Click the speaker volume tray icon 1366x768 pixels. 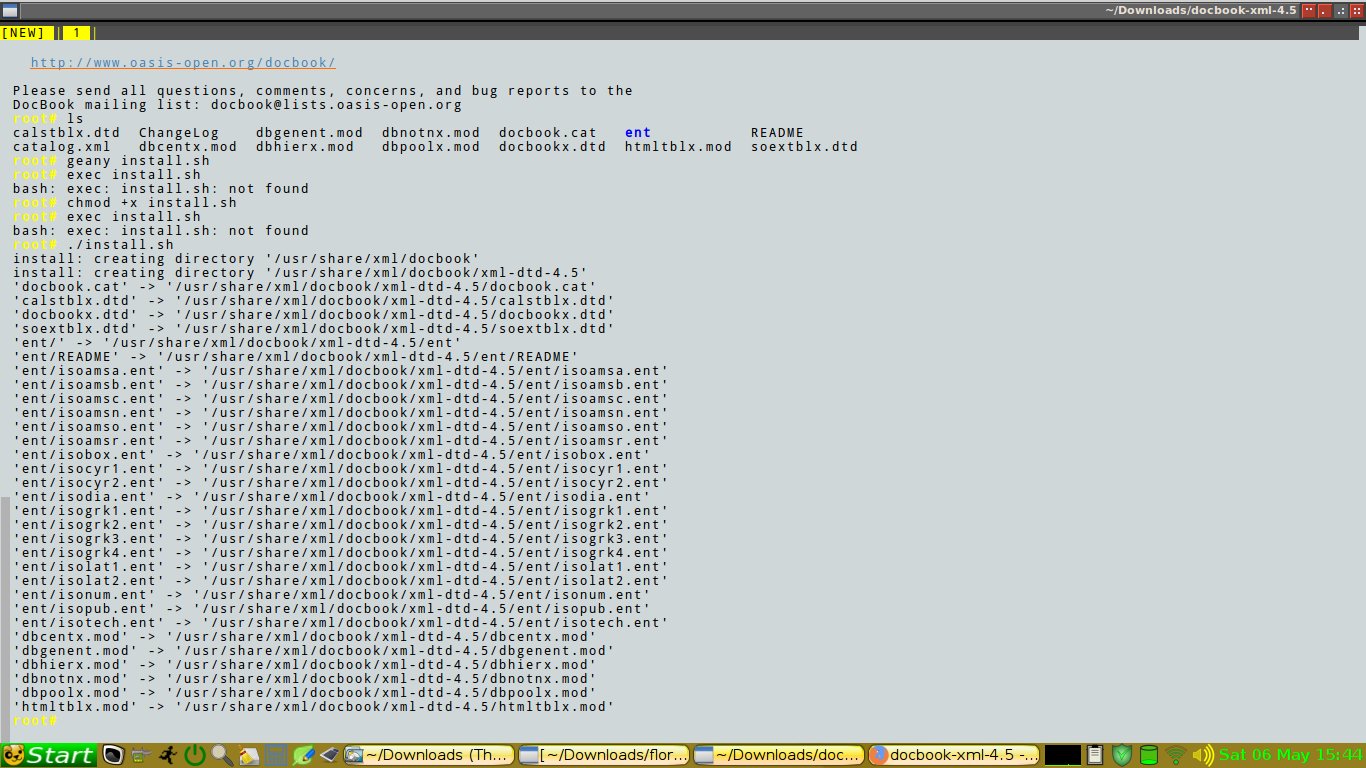1203,755
